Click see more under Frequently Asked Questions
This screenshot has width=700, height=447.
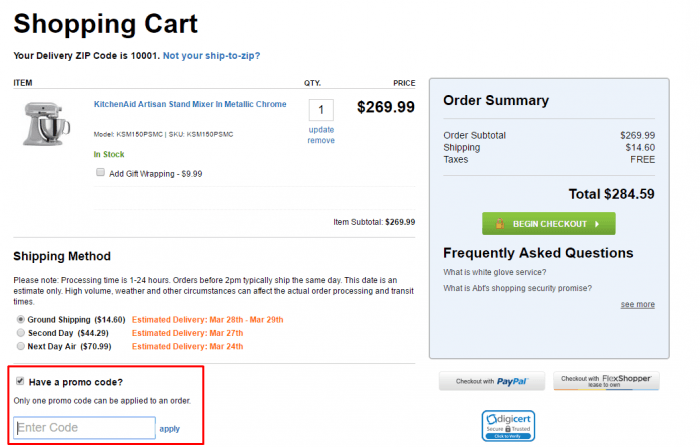tap(638, 305)
